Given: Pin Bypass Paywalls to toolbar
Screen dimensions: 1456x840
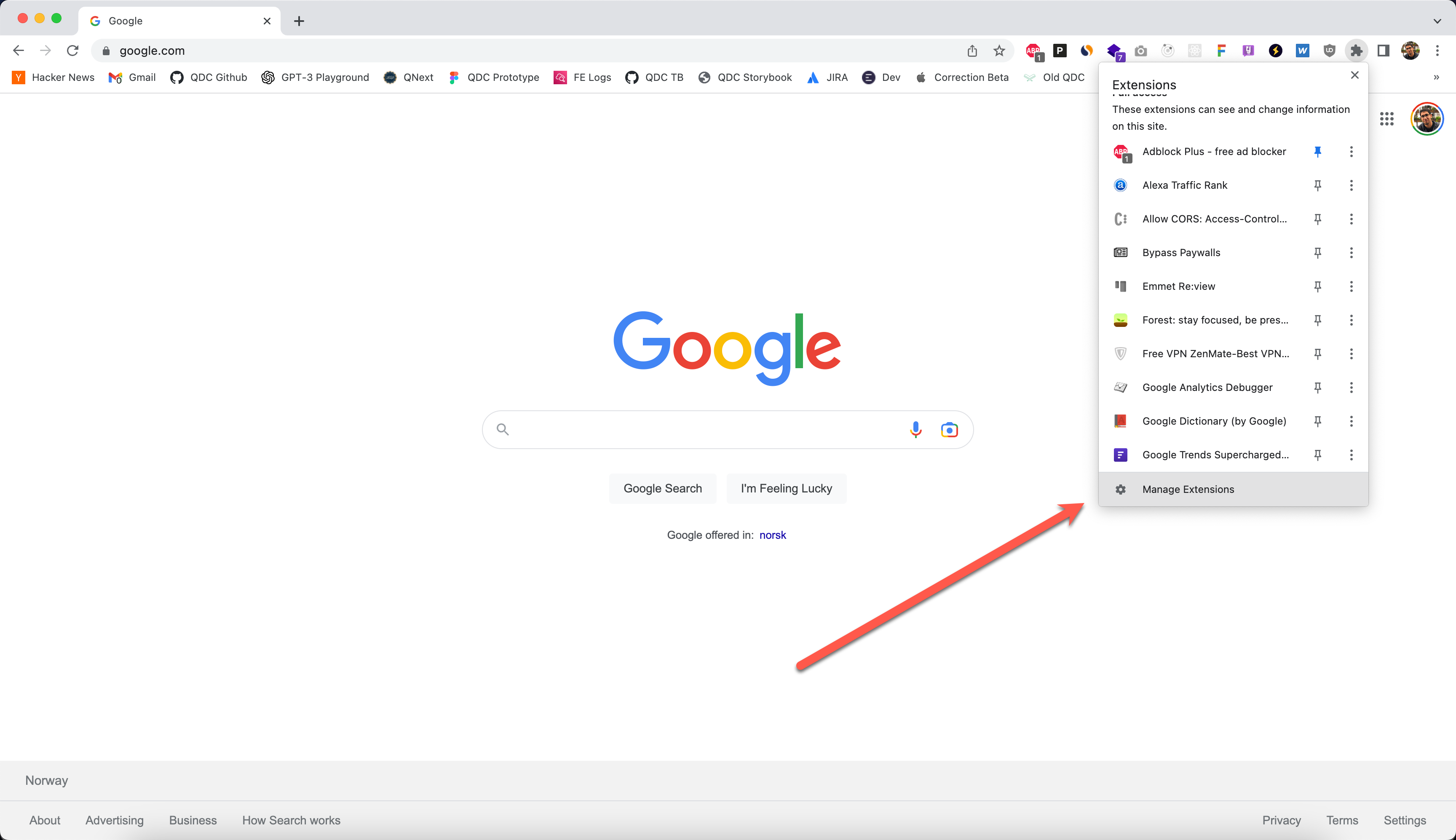Looking at the screenshot, I should [x=1317, y=253].
